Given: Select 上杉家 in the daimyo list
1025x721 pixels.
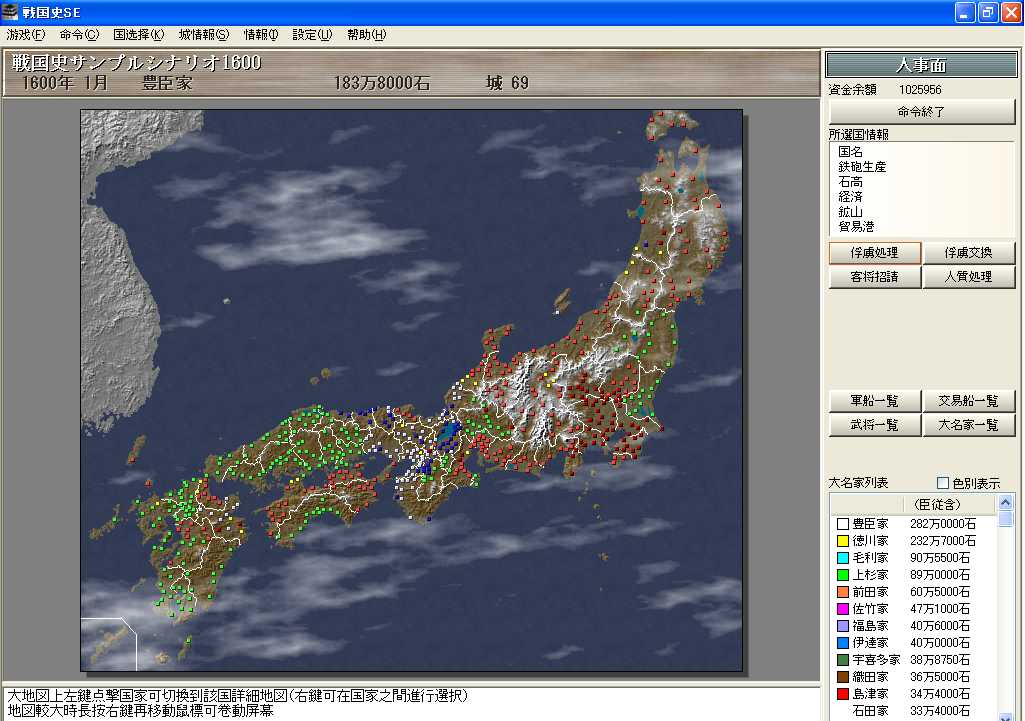Looking at the screenshot, I should click(x=871, y=575).
